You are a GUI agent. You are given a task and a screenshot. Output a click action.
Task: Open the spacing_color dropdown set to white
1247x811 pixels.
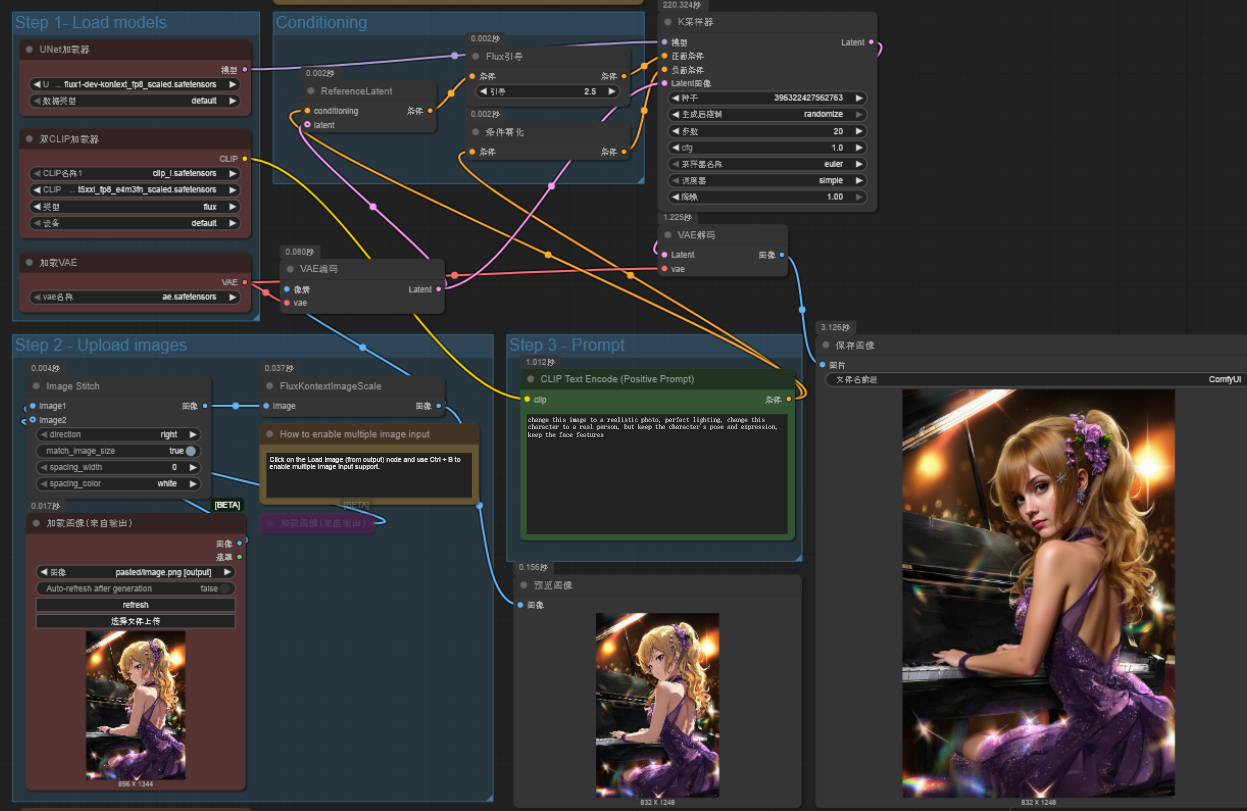pyautogui.click(x=118, y=484)
